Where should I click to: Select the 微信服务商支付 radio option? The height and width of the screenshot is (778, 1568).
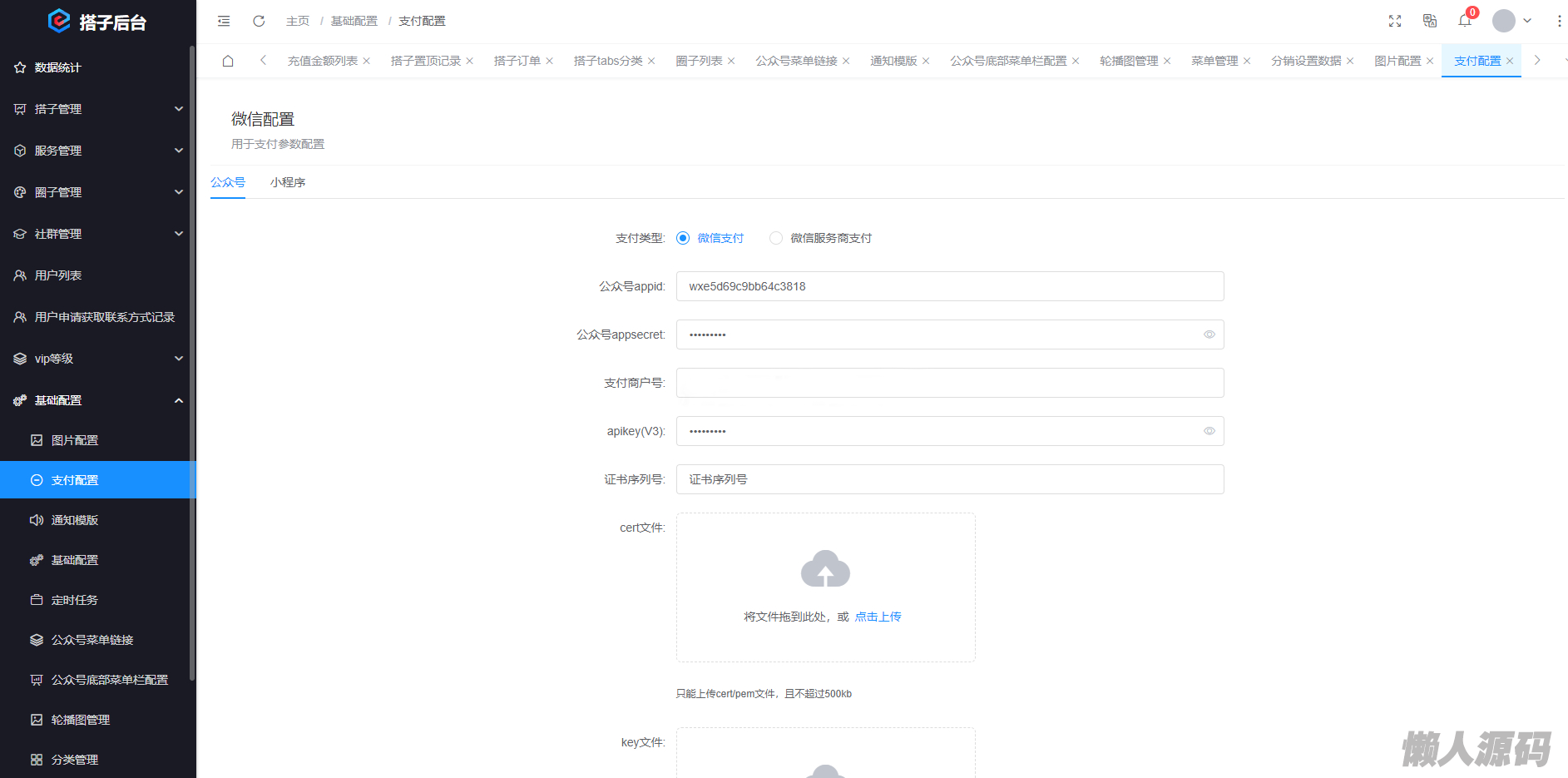click(x=776, y=238)
